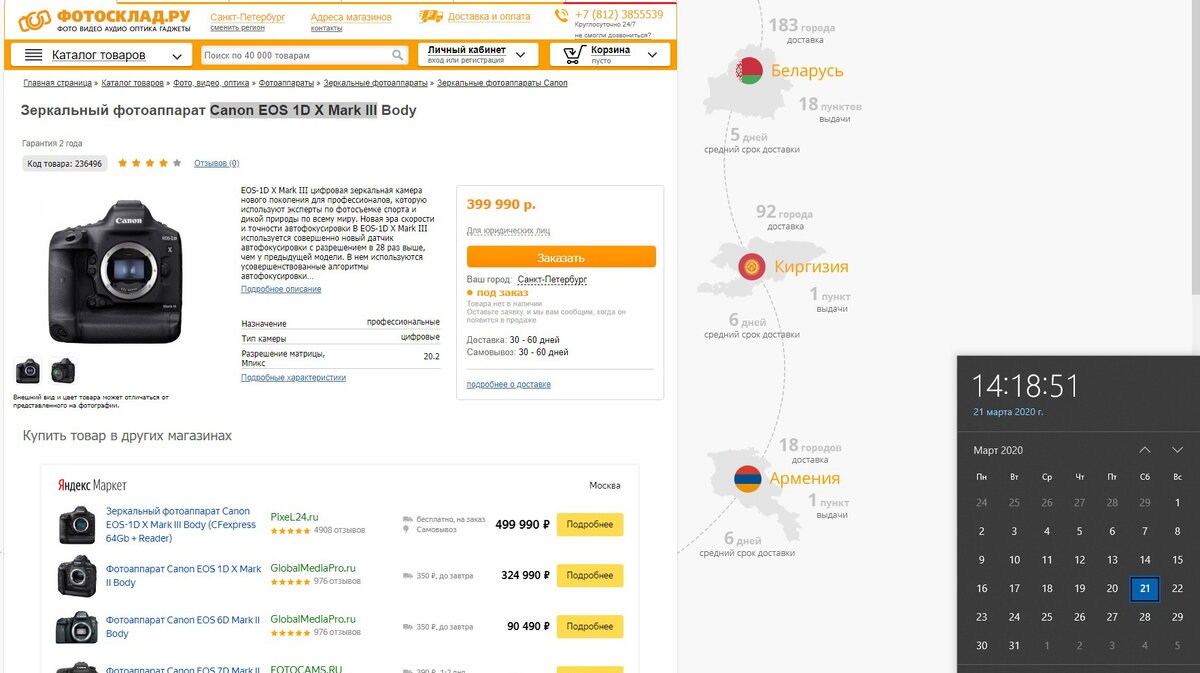
Task: Click the Код товара: 236496 label
Action: click(x=65, y=163)
